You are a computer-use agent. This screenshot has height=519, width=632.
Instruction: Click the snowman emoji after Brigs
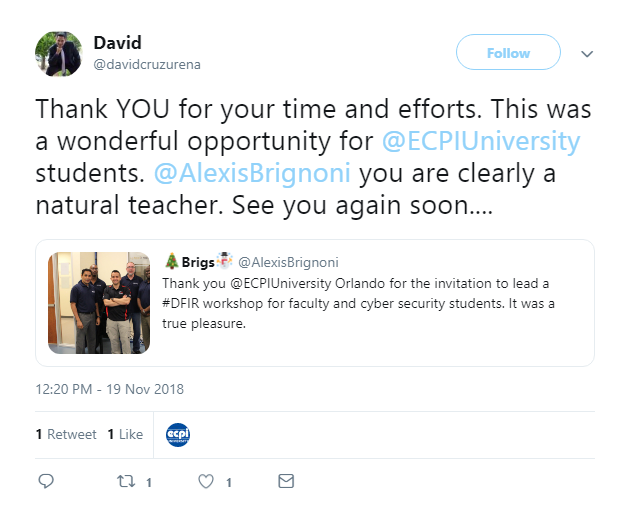224,261
